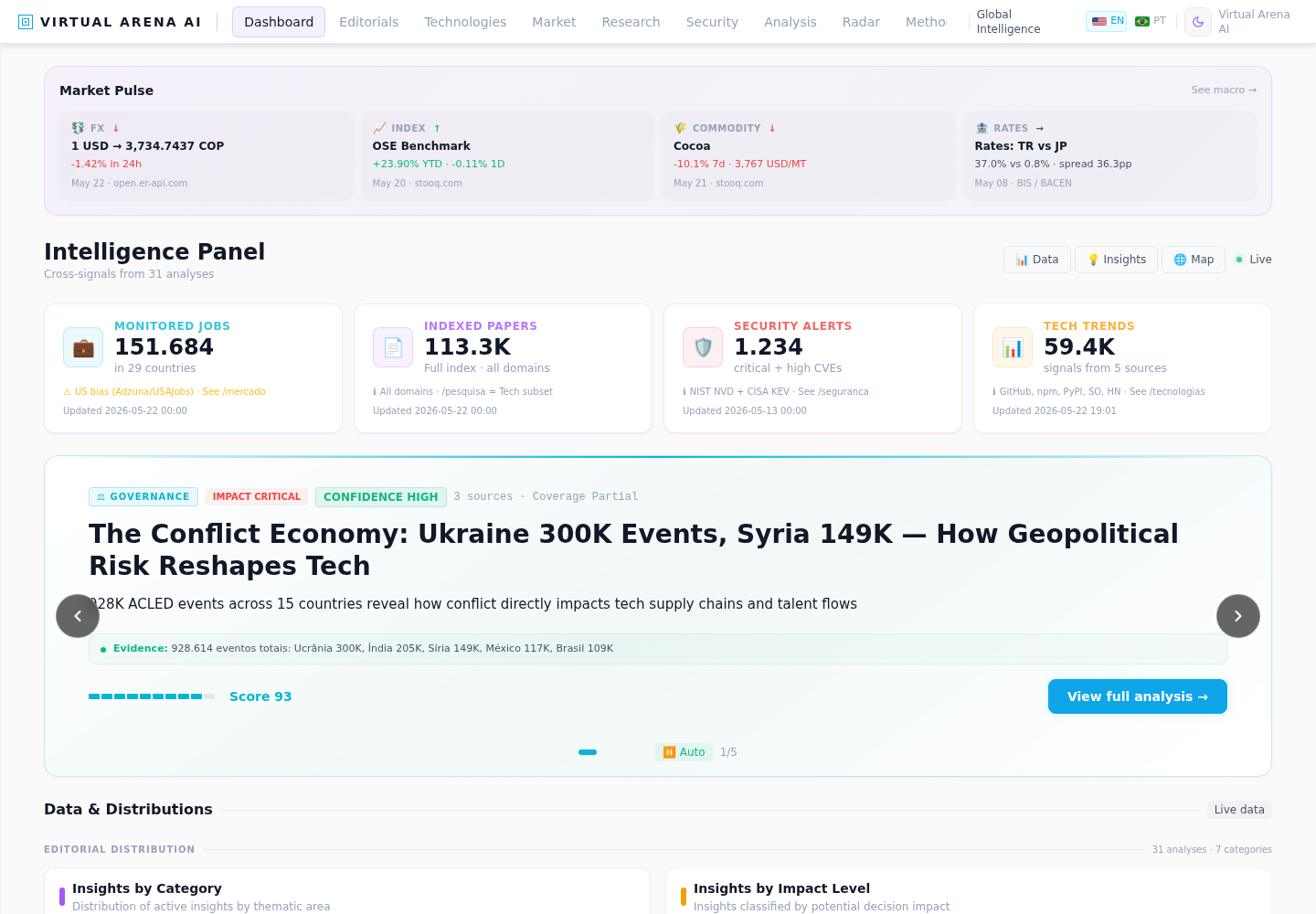Click the RATES bank icon

(982, 128)
